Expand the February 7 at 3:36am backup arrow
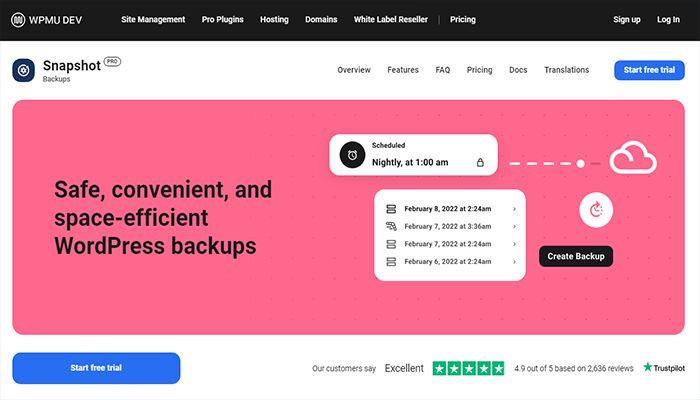Screen dimensions: 700x400 514,227
